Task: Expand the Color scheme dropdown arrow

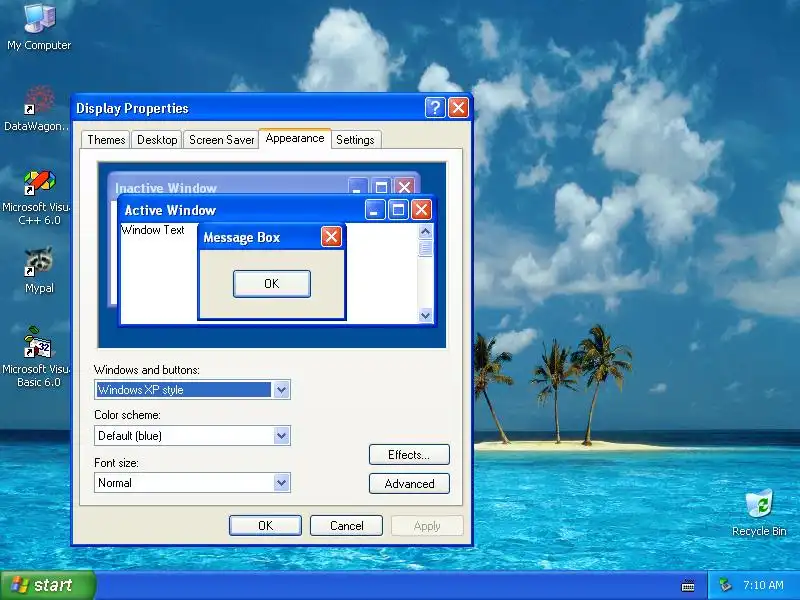Action: (281, 436)
